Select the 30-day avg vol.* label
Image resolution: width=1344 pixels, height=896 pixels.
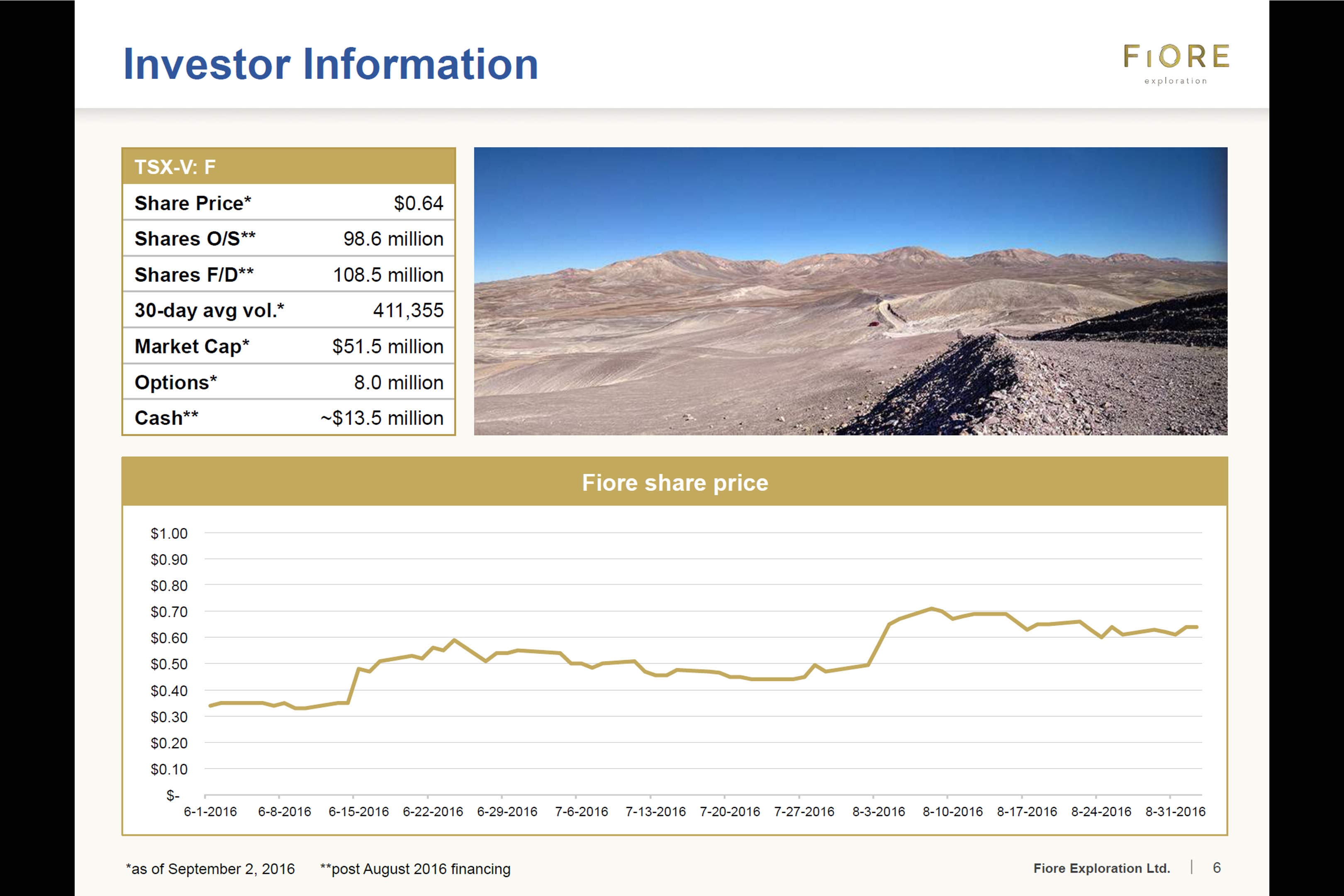[x=209, y=310]
